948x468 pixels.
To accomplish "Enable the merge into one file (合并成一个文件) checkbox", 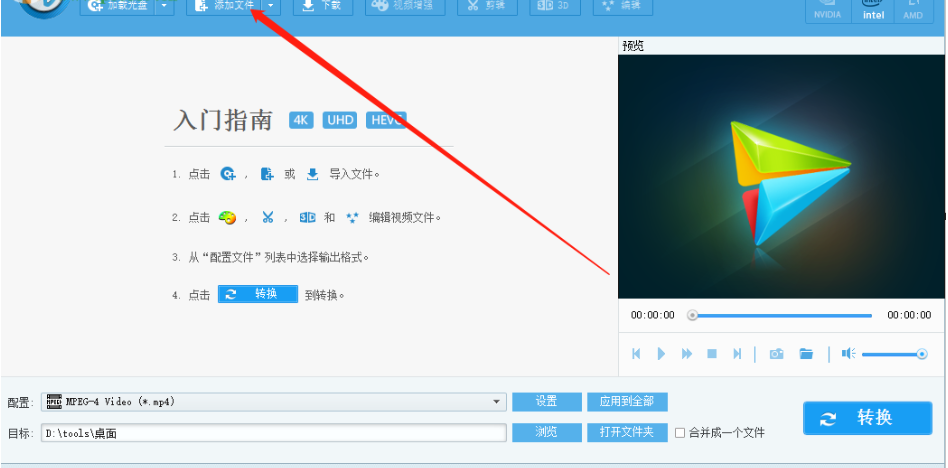I will [x=680, y=433].
